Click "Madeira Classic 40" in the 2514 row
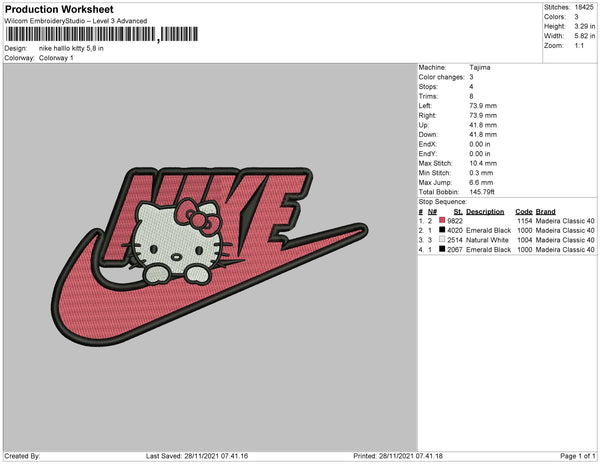Screen dimensions: 600x464 (x=565, y=240)
